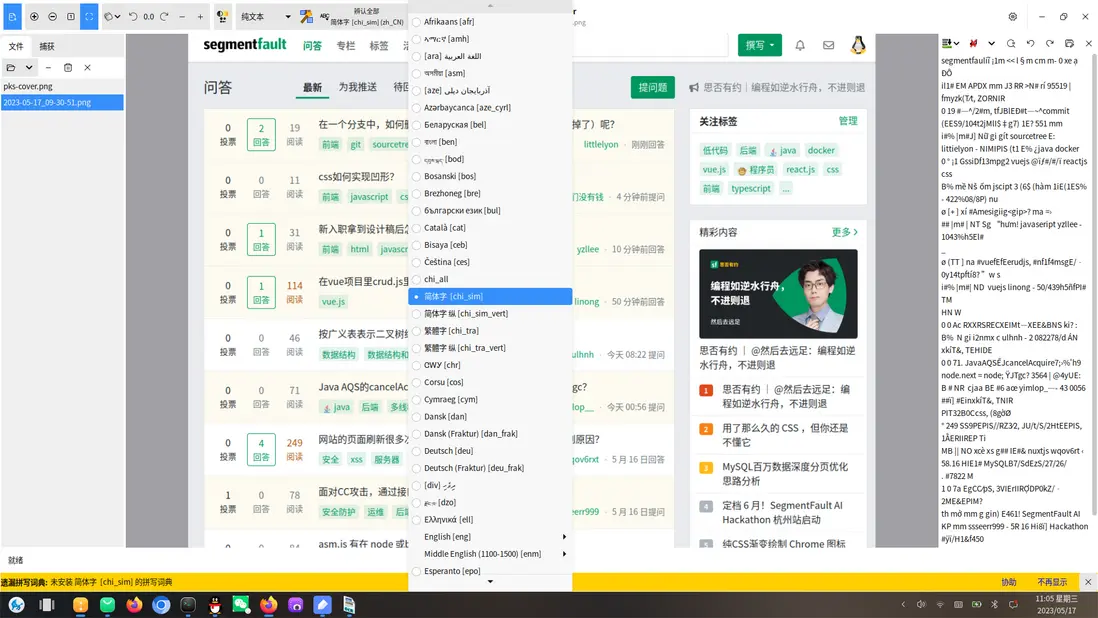1098x618 pixels.
Task: Open a new image with the folder icon
Action: click(x=11, y=68)
